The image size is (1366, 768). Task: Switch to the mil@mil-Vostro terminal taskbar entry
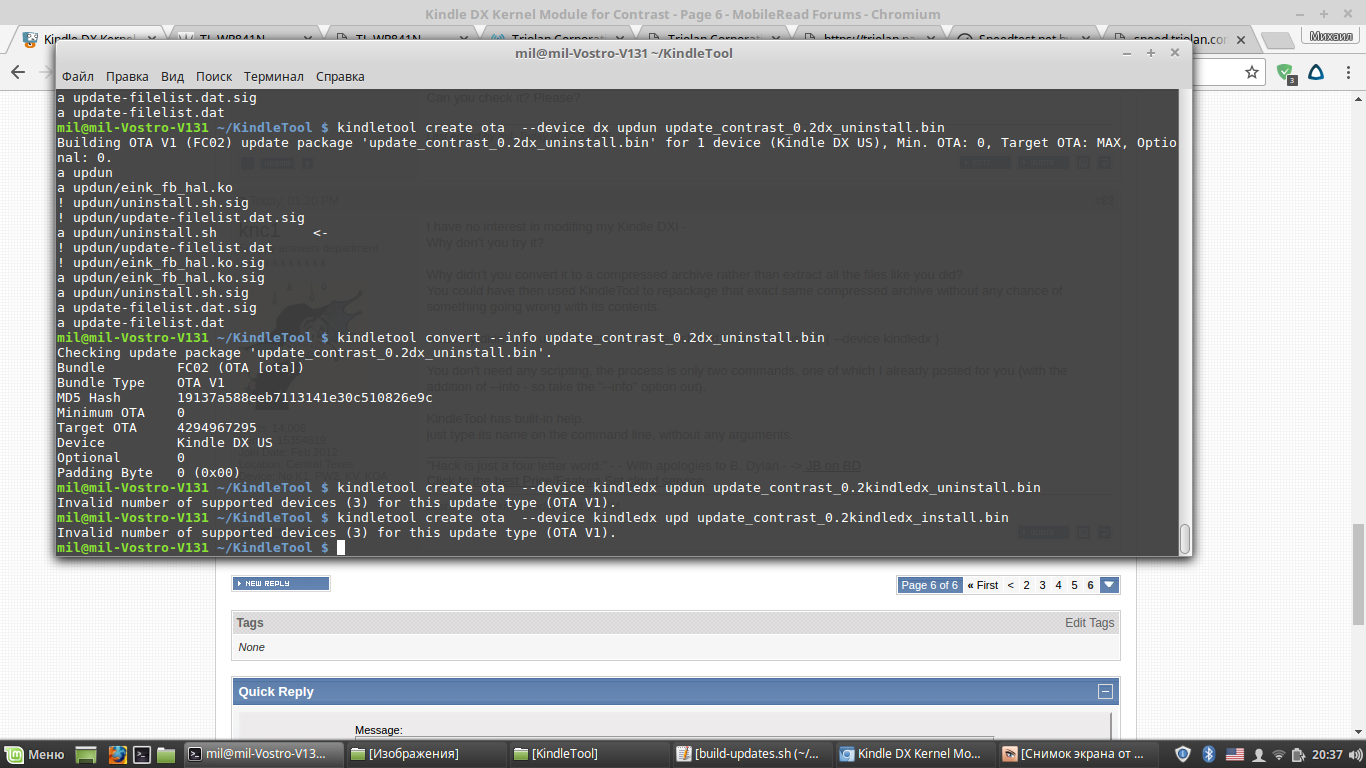264,754
